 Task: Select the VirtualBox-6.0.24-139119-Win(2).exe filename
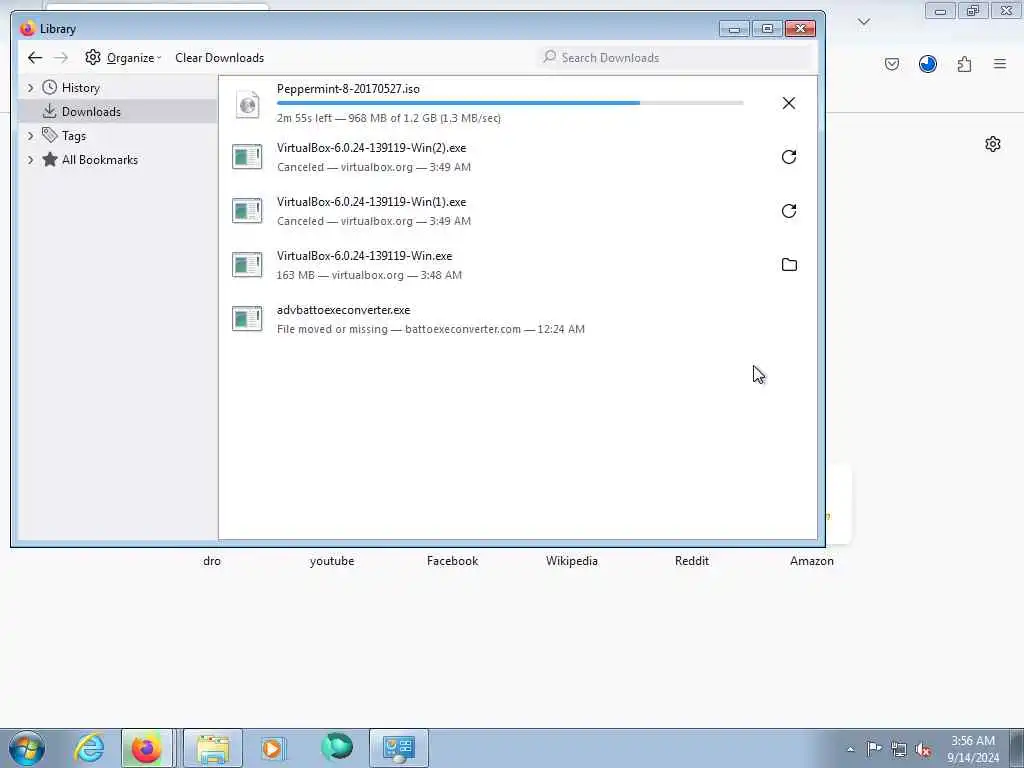point(372,148)
